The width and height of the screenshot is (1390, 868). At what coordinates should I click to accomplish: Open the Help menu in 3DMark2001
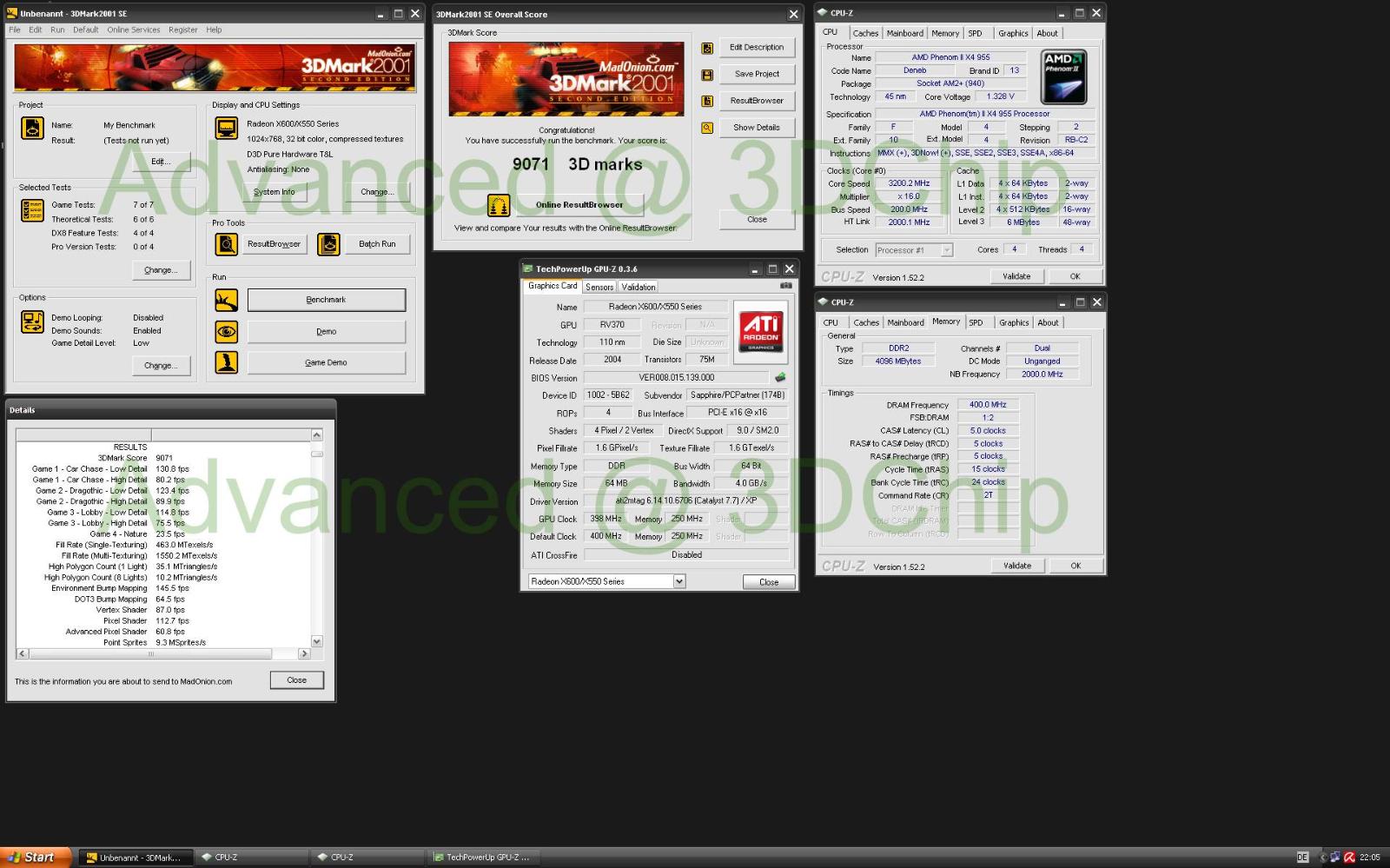(x=214, y=30)
